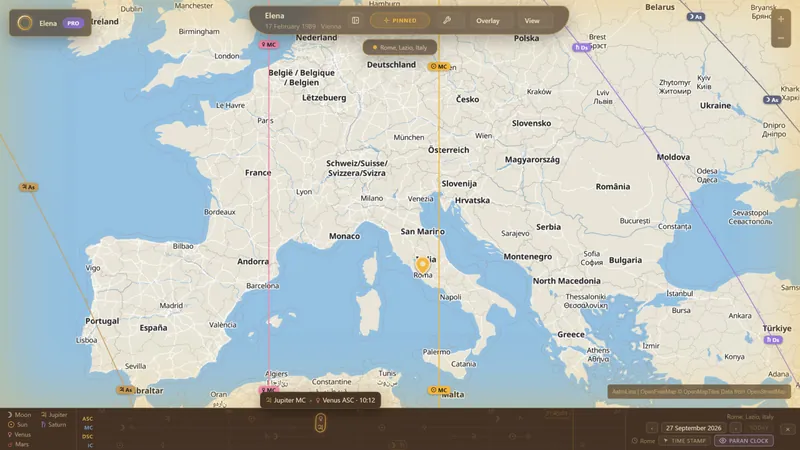800x450 pixels.
Task: Click the Rome location pin on map
Action: (x=422, y=266)
